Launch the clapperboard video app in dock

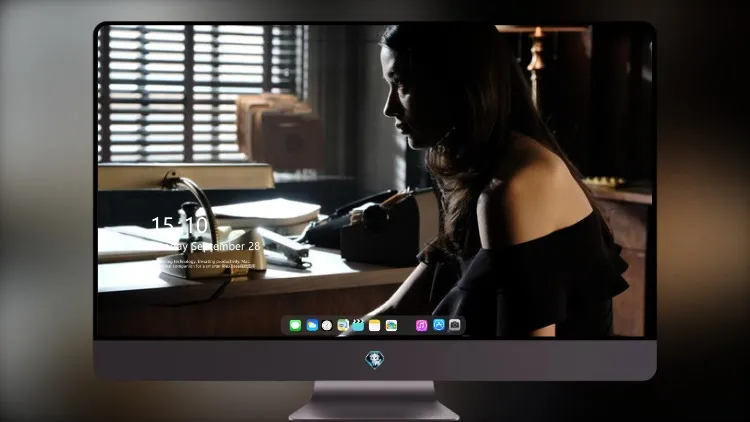point(358,325)
